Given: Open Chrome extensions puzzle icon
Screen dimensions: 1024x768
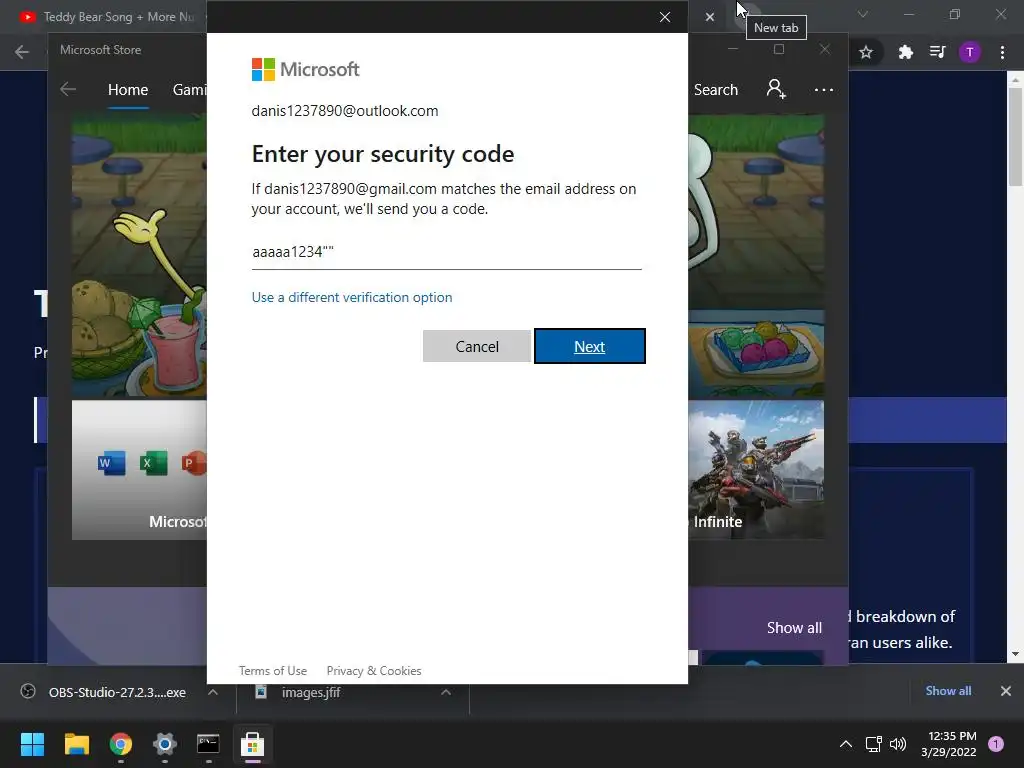Looking at the screenshot, I should coord(905,52).
